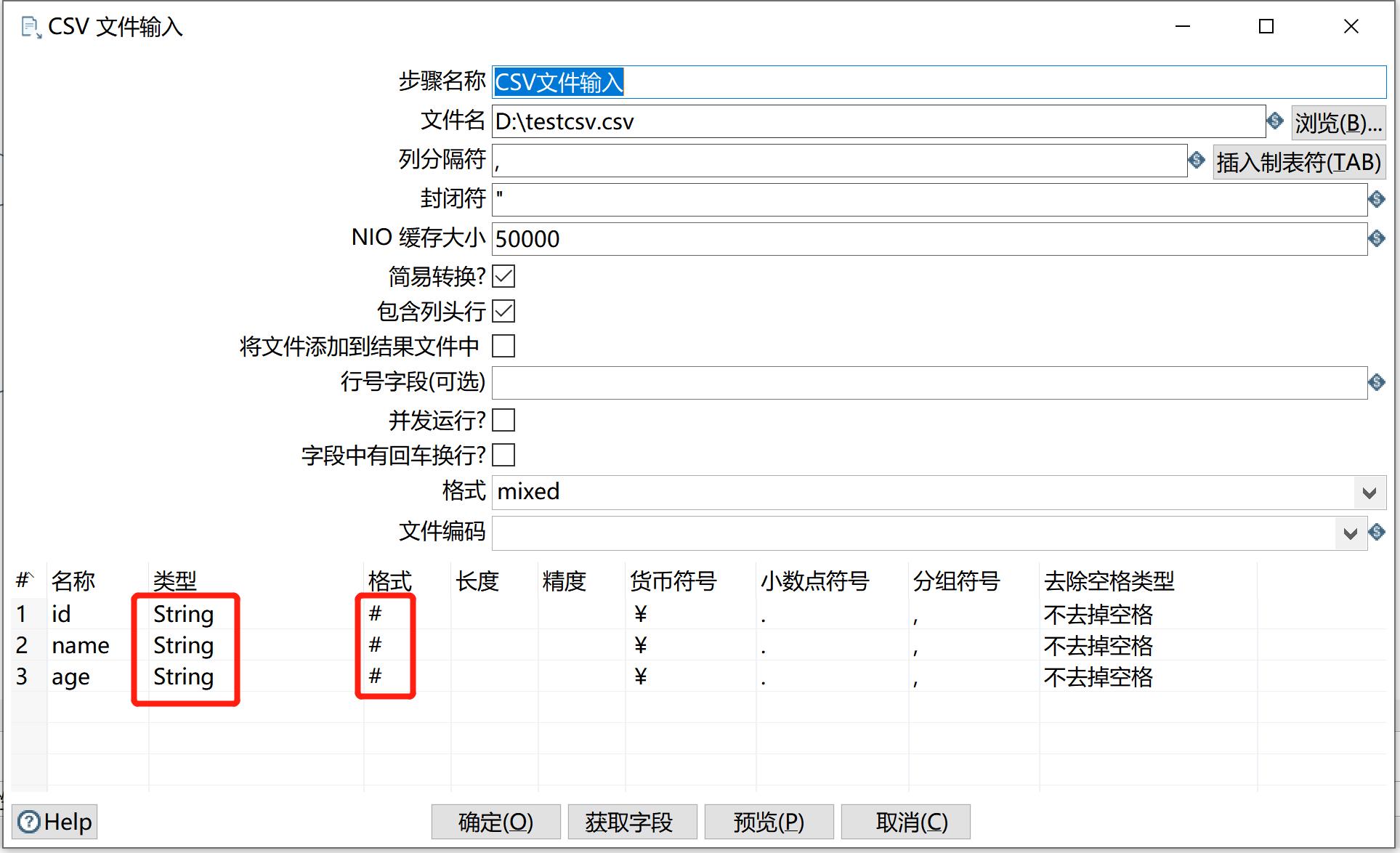Image resolution: width=1400 pixels, height=853 pixels.
Task: Select the 'name' field name cell
Action: click(x=97, y=645)
